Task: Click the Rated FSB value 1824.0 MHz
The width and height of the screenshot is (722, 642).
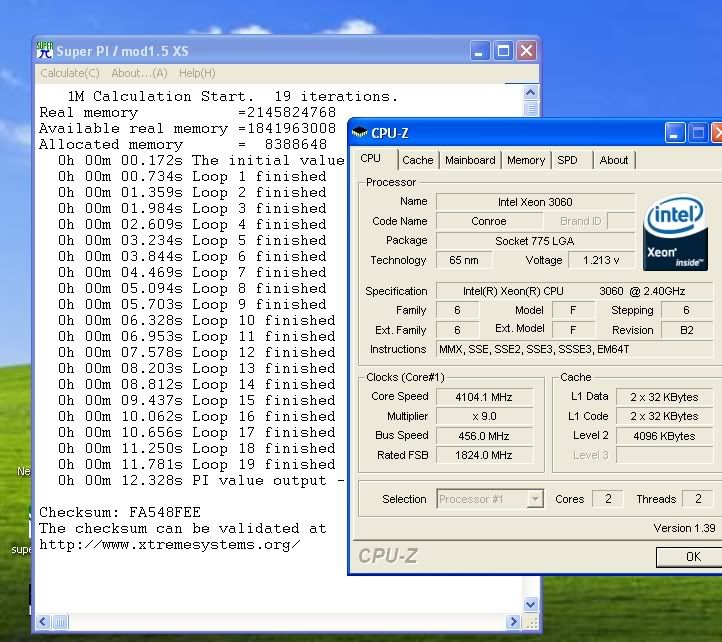Action: 484,455
